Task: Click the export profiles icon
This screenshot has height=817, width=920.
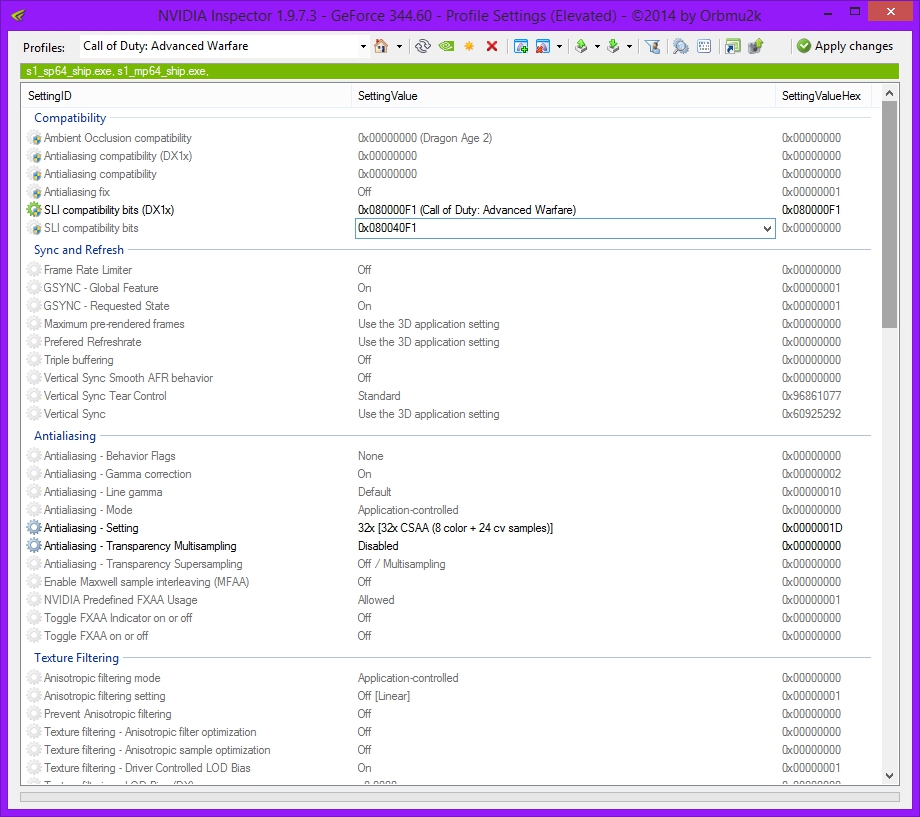Action: (x=581, y=46)
